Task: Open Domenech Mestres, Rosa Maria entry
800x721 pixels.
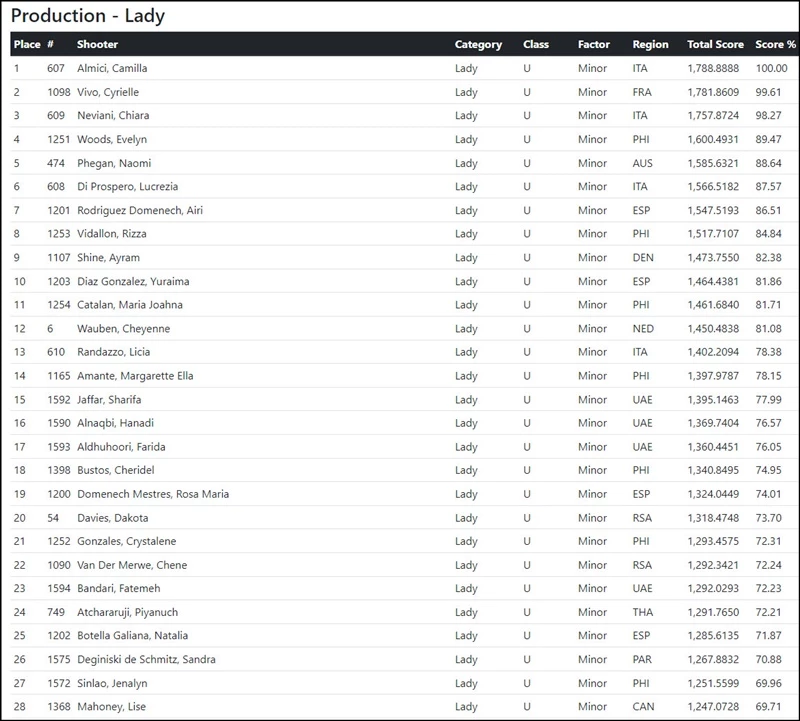Action: (153, 494)
